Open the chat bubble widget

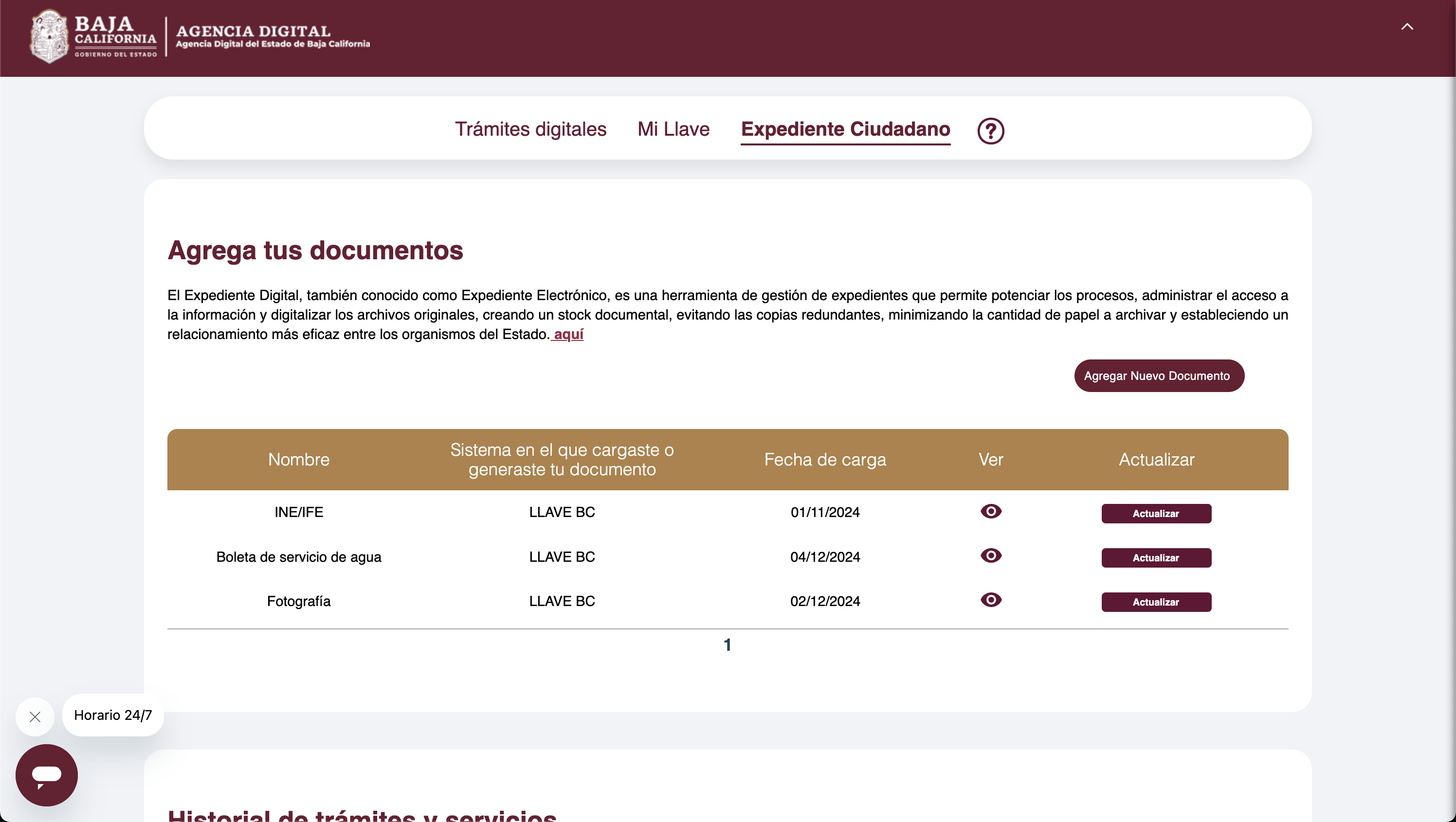pyautogui.click(x=46, y=774)
